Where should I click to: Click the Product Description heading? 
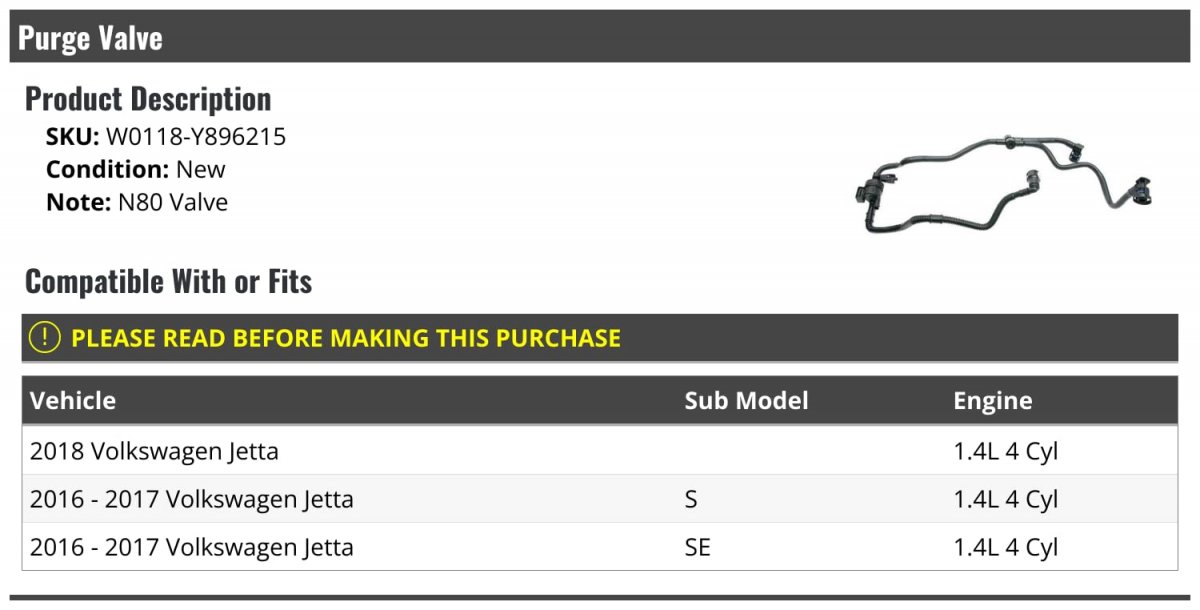(x=148, y=99)
